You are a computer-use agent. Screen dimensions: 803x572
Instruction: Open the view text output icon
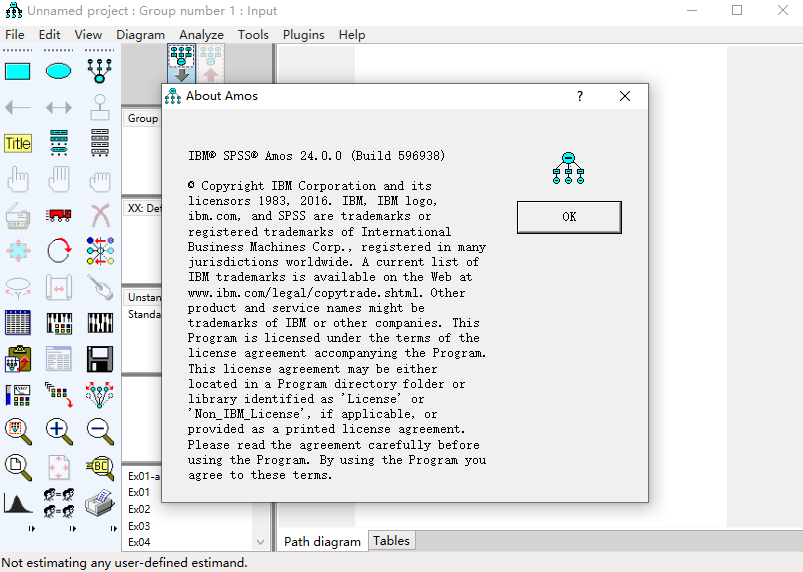[58, 359]
